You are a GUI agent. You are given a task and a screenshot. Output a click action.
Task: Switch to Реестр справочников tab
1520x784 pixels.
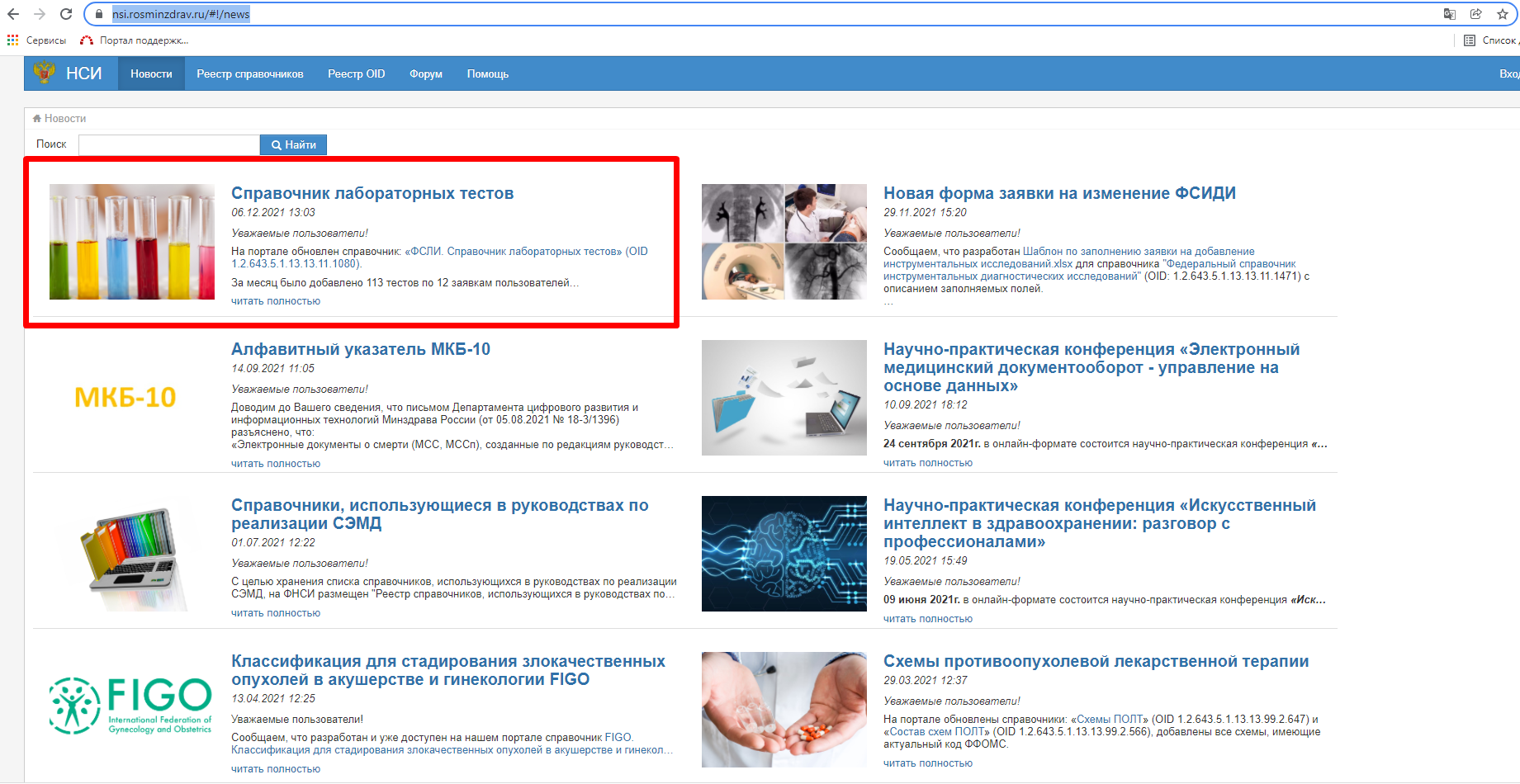point(249,73)
